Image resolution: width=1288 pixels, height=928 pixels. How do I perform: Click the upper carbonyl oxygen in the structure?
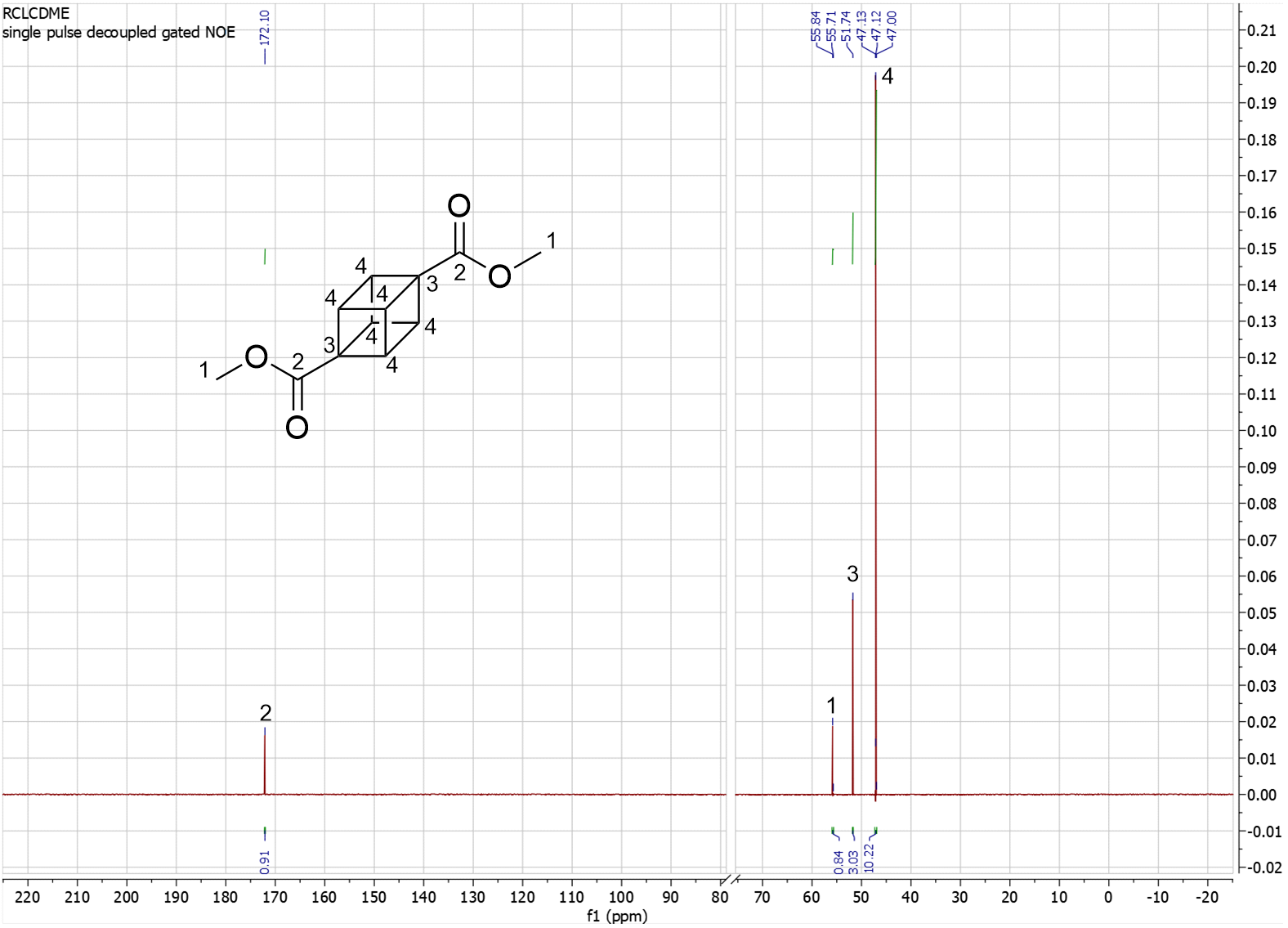[459, 205]
